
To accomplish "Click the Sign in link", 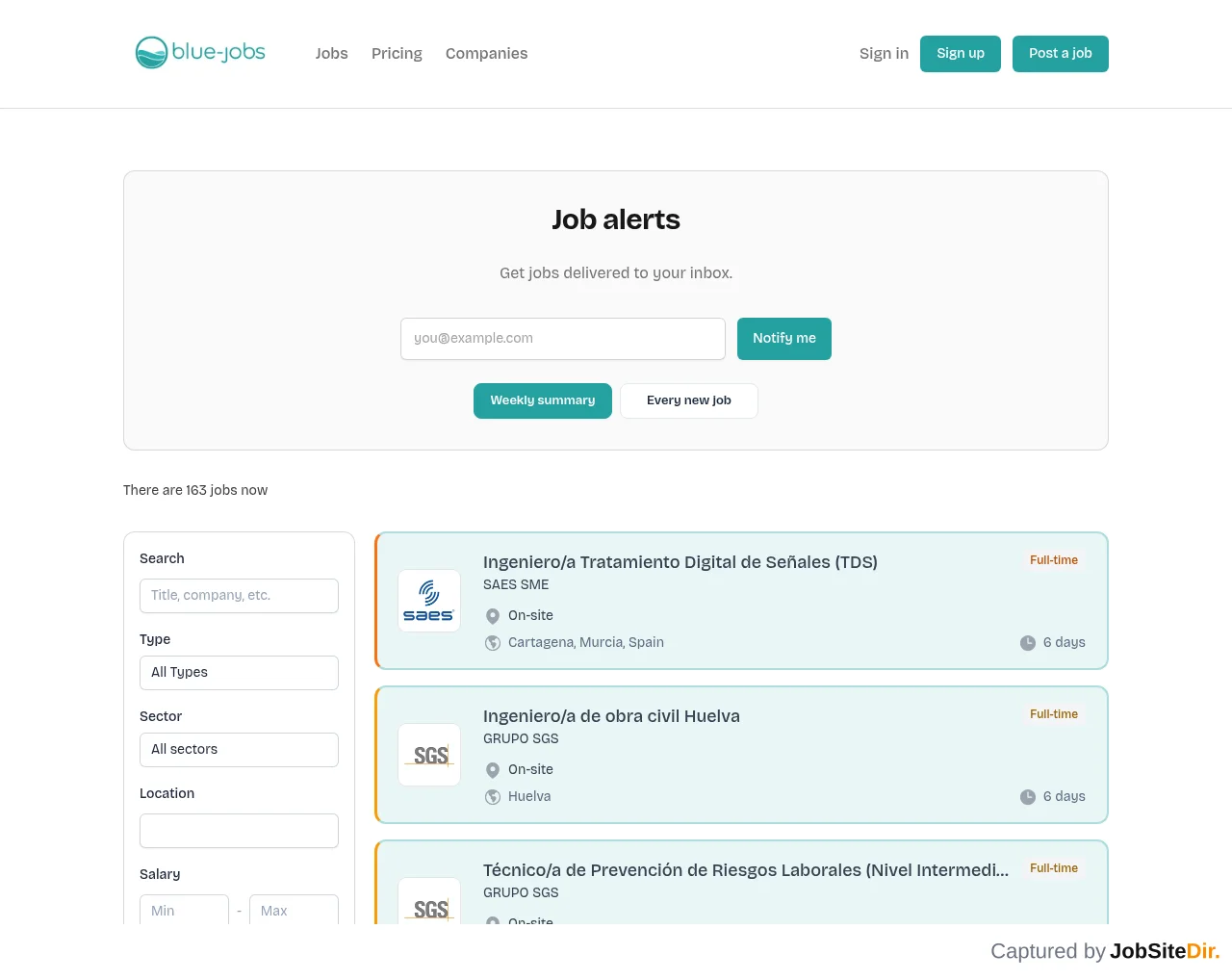I will coord(884,54).
